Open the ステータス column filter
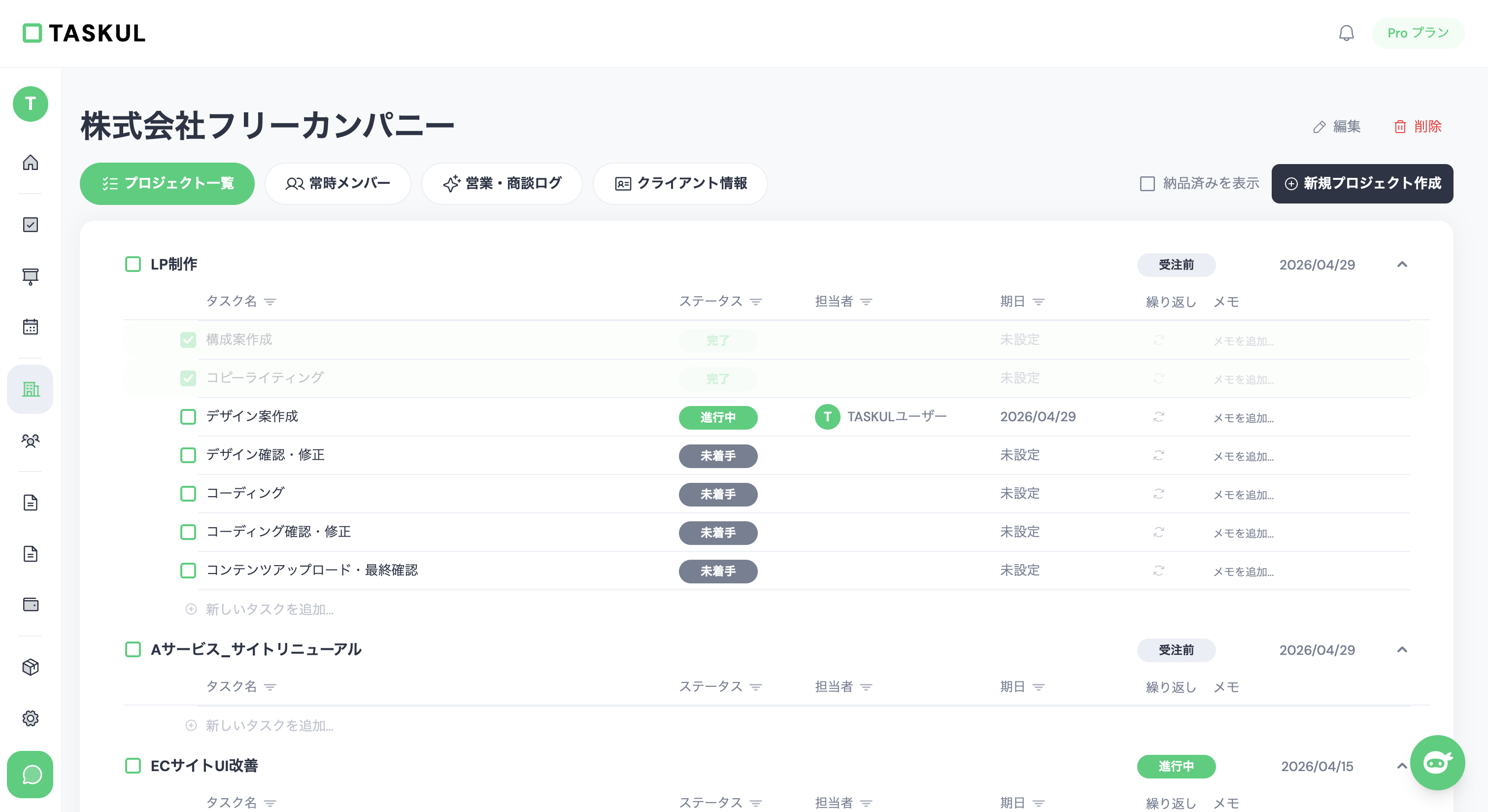This screenshot has width=1488, height=812. point(755,301)
